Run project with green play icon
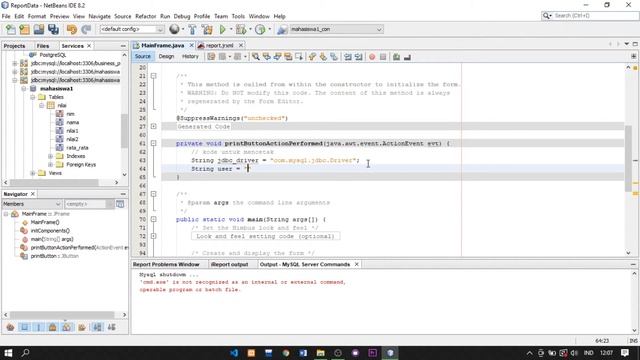The width and height of the screenshot is (640, 360). [x=222, y=29]
